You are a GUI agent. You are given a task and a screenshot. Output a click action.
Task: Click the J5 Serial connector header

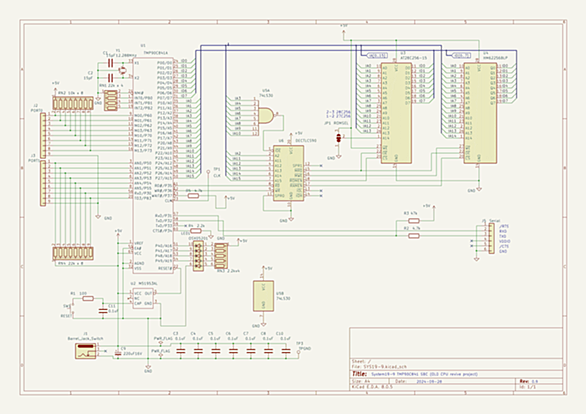(x=491, y=238)
